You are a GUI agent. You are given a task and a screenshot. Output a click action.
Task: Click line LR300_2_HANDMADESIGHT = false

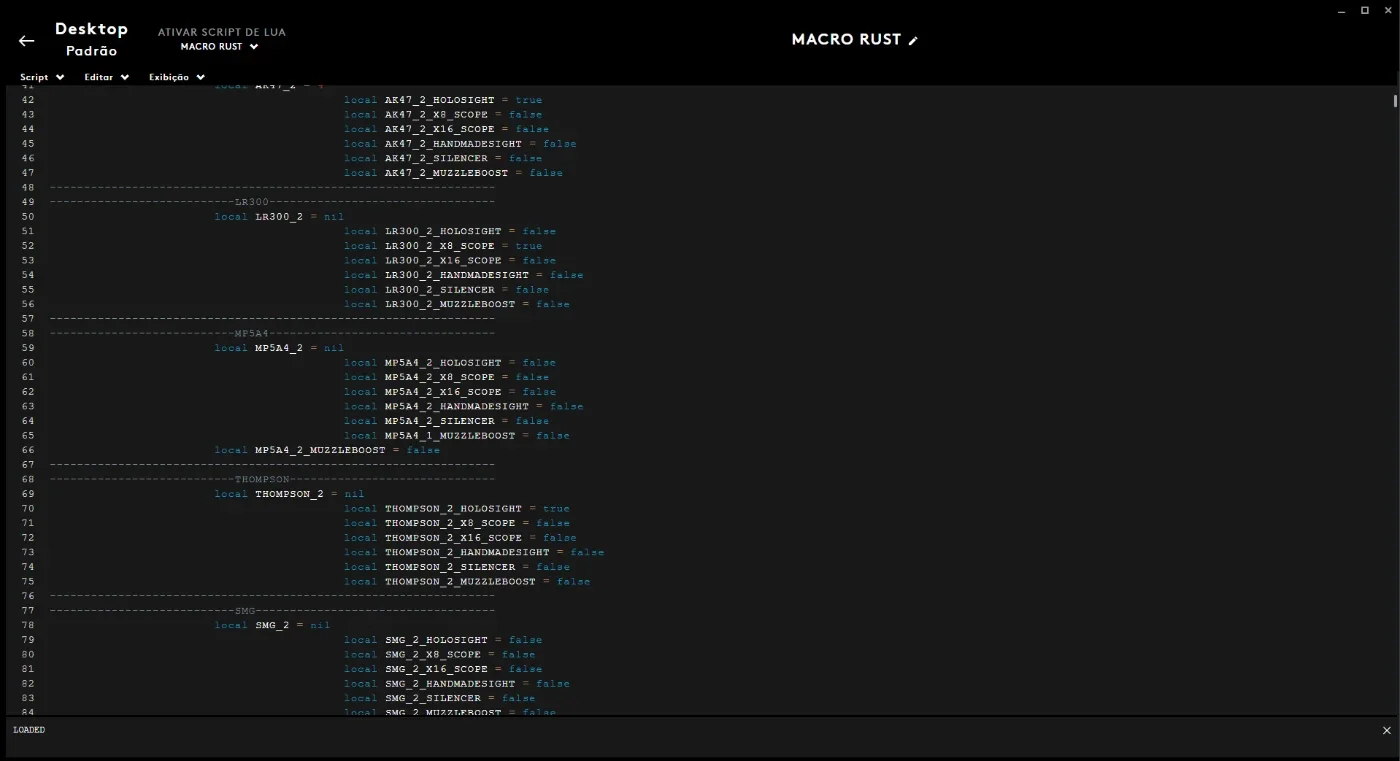point(463,275)
